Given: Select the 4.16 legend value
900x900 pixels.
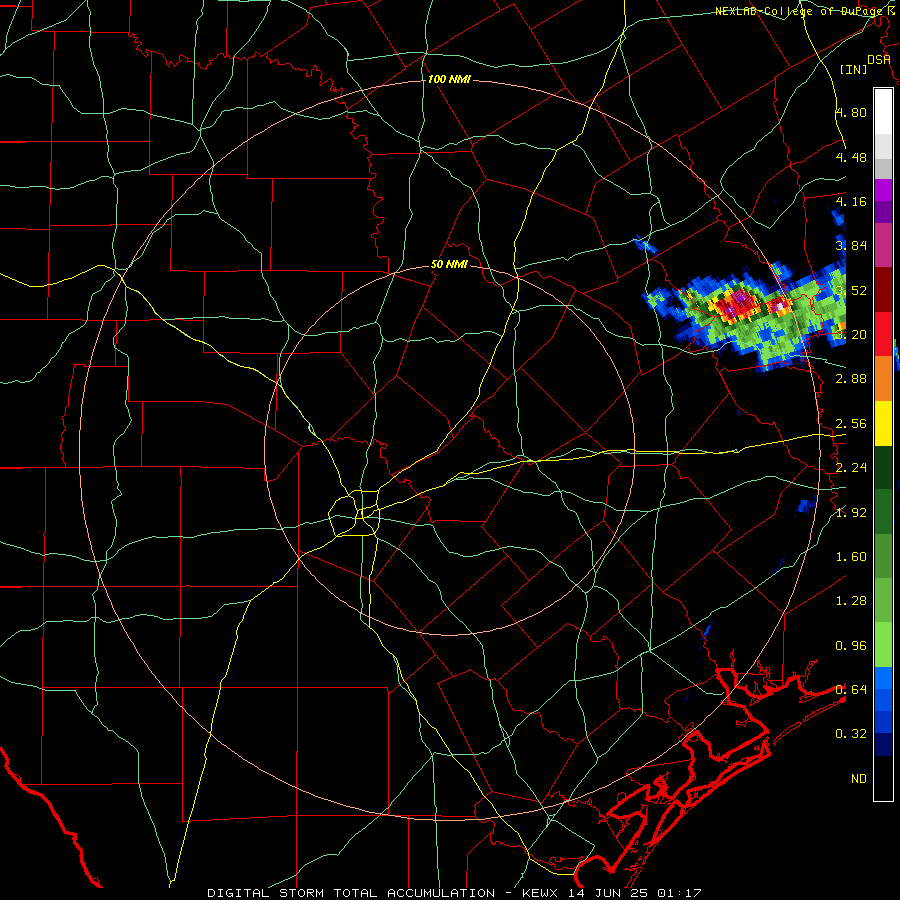Looking at the screenshot, I should [851, 201].
